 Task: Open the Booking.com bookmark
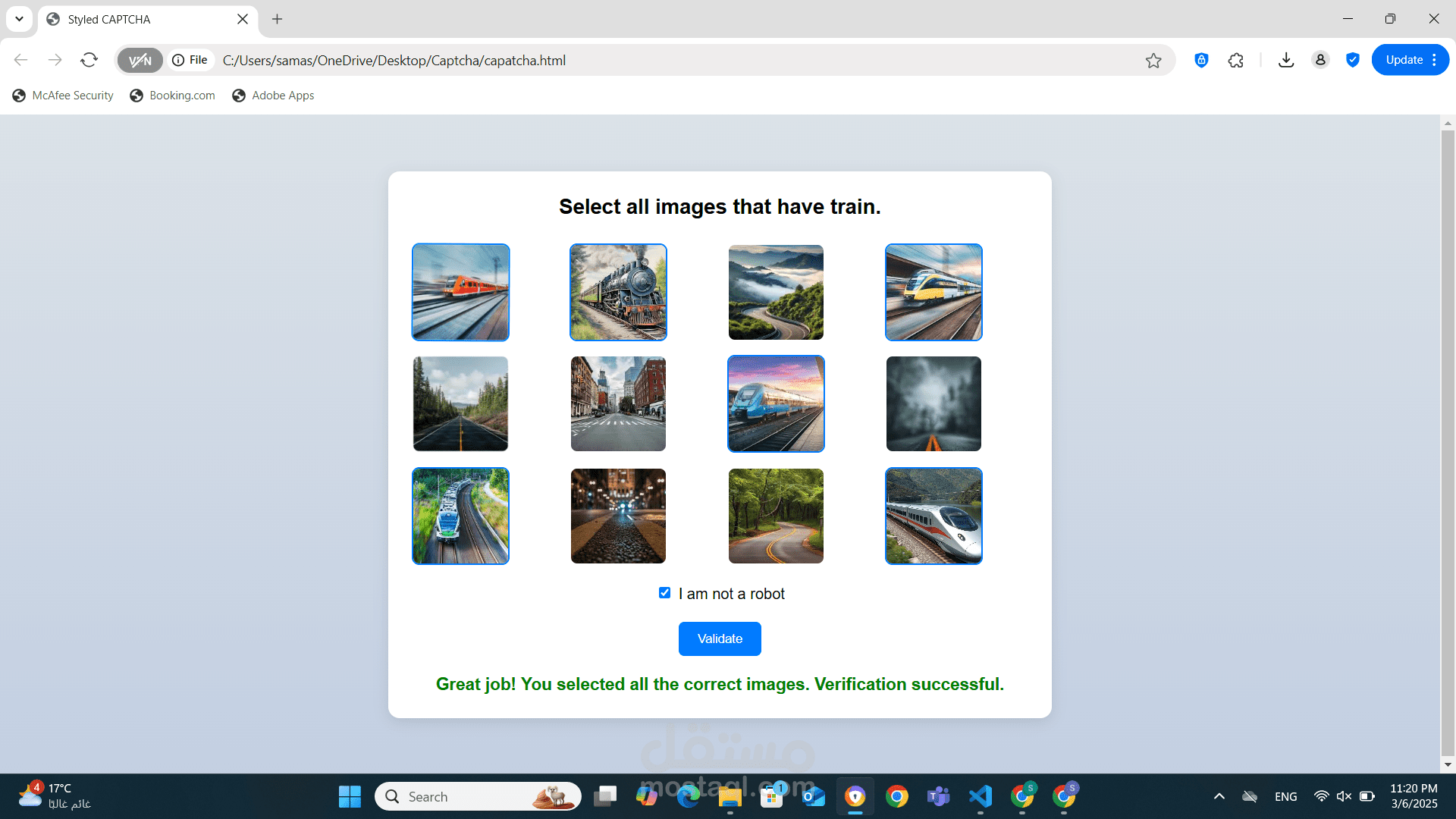tap(172, 95)
